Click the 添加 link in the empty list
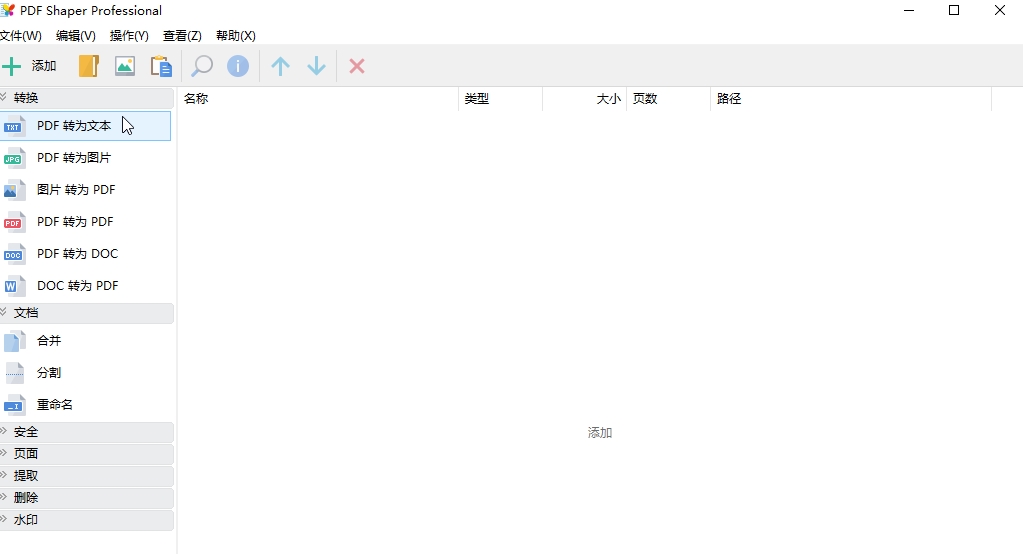The height and width of the screenshot is (554, 1023). (x=600, y=433)
